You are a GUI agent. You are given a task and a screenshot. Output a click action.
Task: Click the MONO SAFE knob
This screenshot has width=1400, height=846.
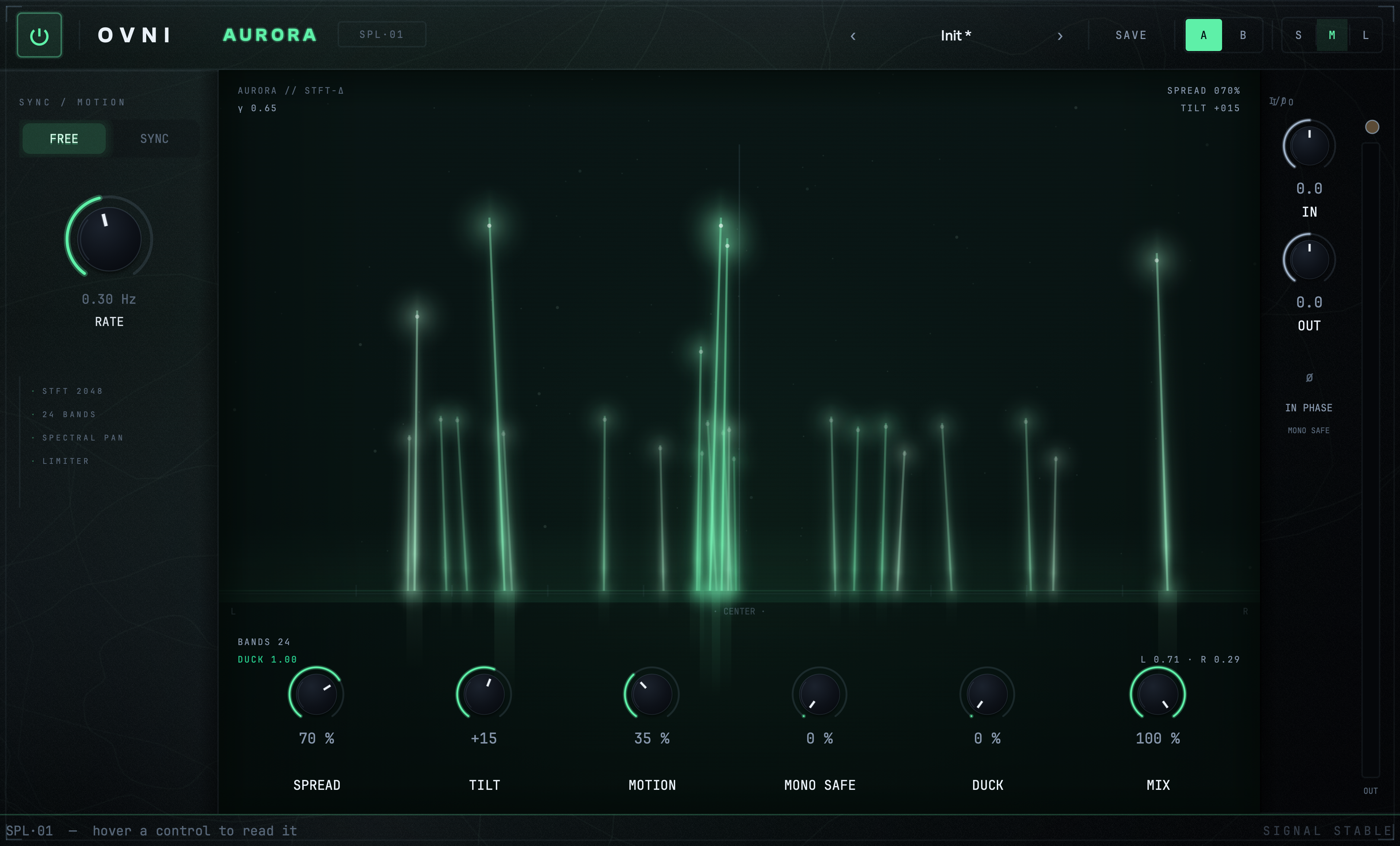coord(819,694)
